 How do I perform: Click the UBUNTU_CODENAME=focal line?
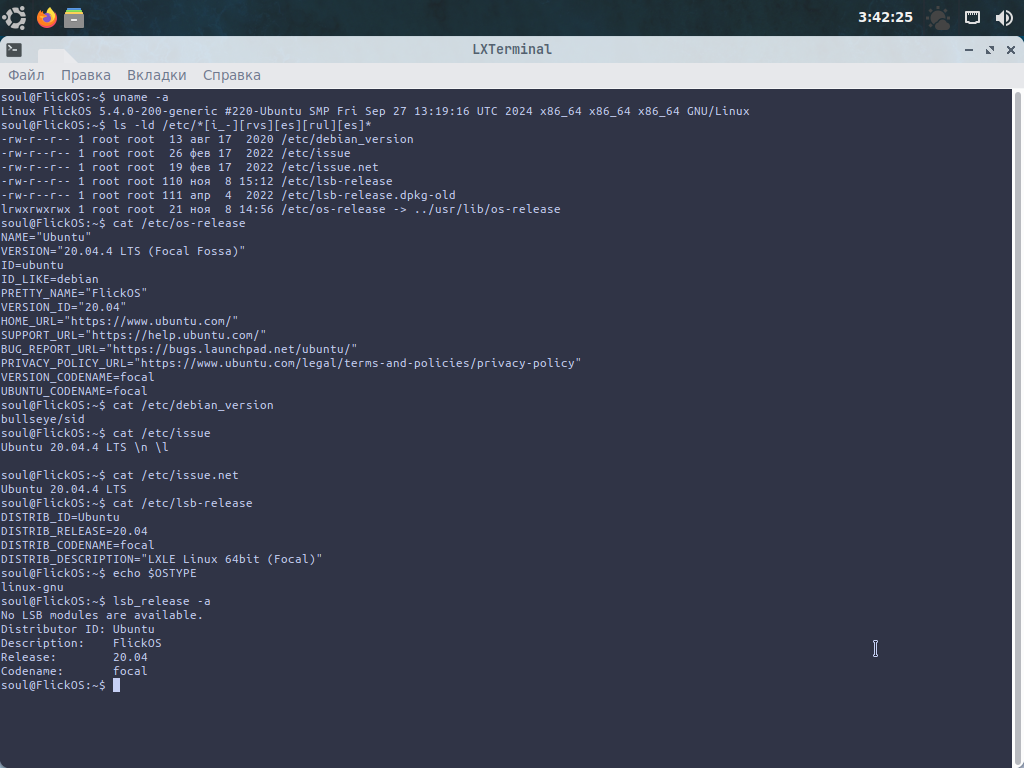(x=74, y=391)
